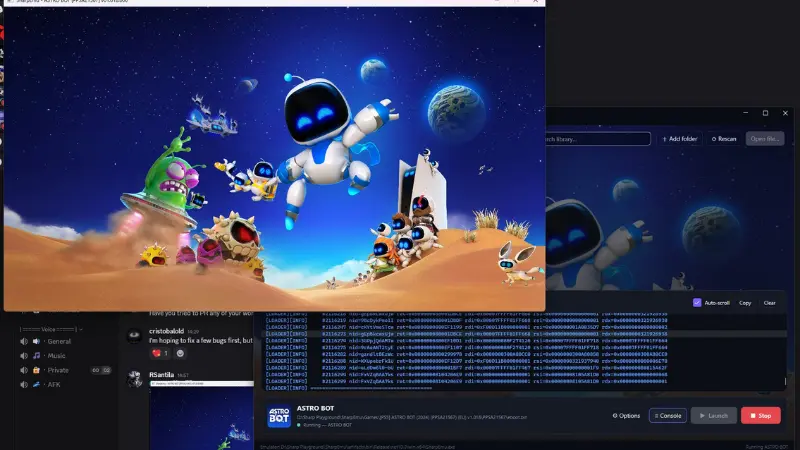Click the ASTRO BOT title in launcher
Viewport: 800px width, 450px height.
pos(315,408)
